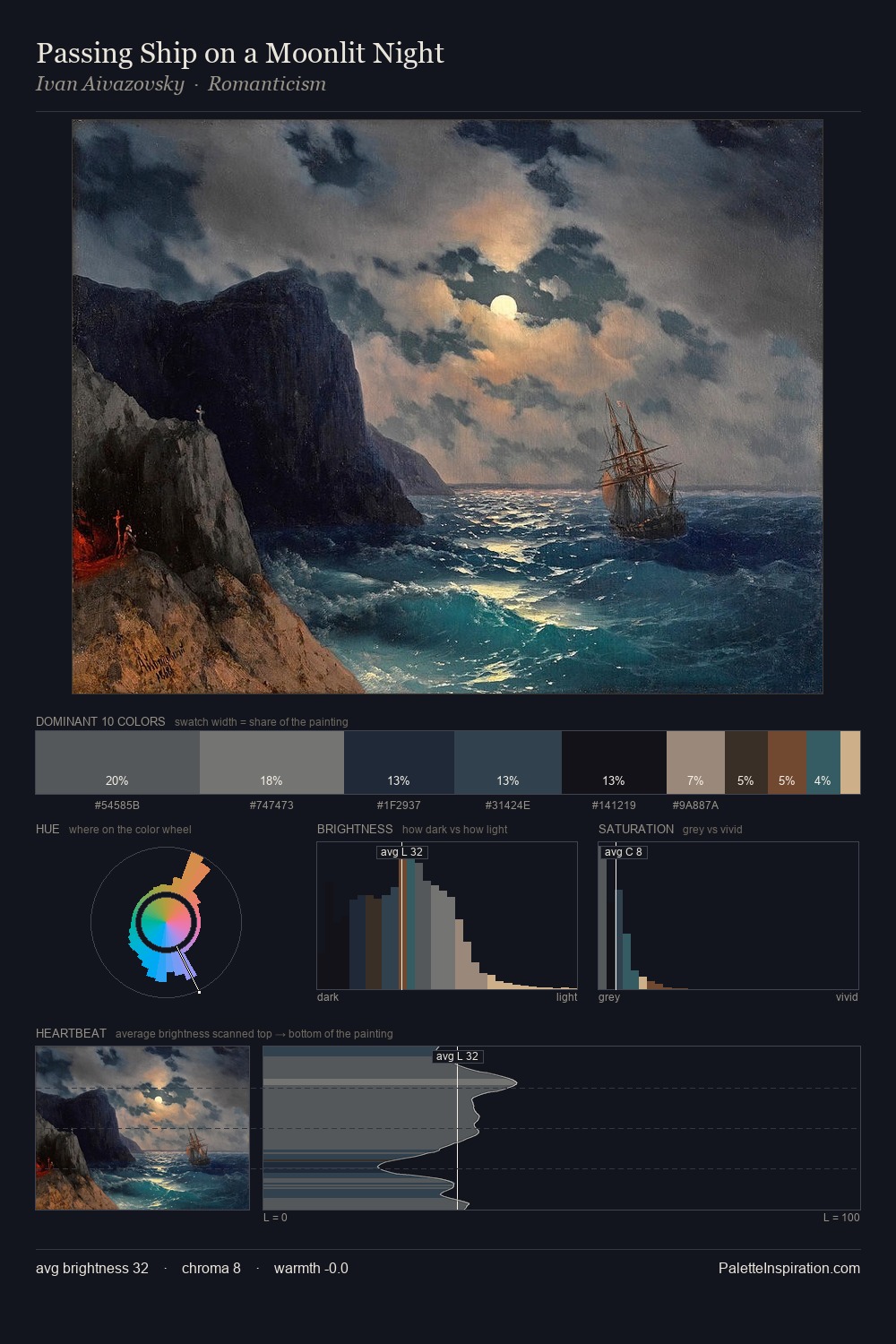Screen dimensions: 896x1344
Task: Click 'swatch width = share of the painting' caption
Action: point(262,722)
